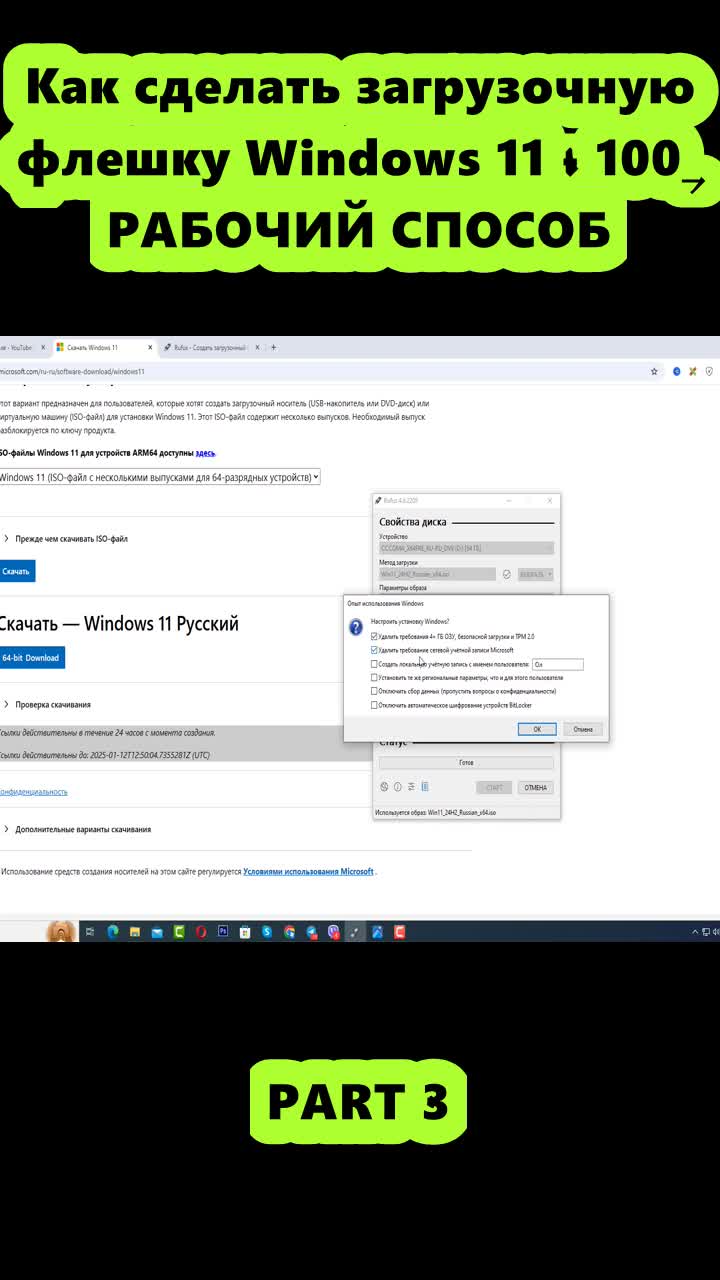Screen dimensions: 720x1280
Task: Open File Explorer from taskbar
Action: [x=135, y=932]
